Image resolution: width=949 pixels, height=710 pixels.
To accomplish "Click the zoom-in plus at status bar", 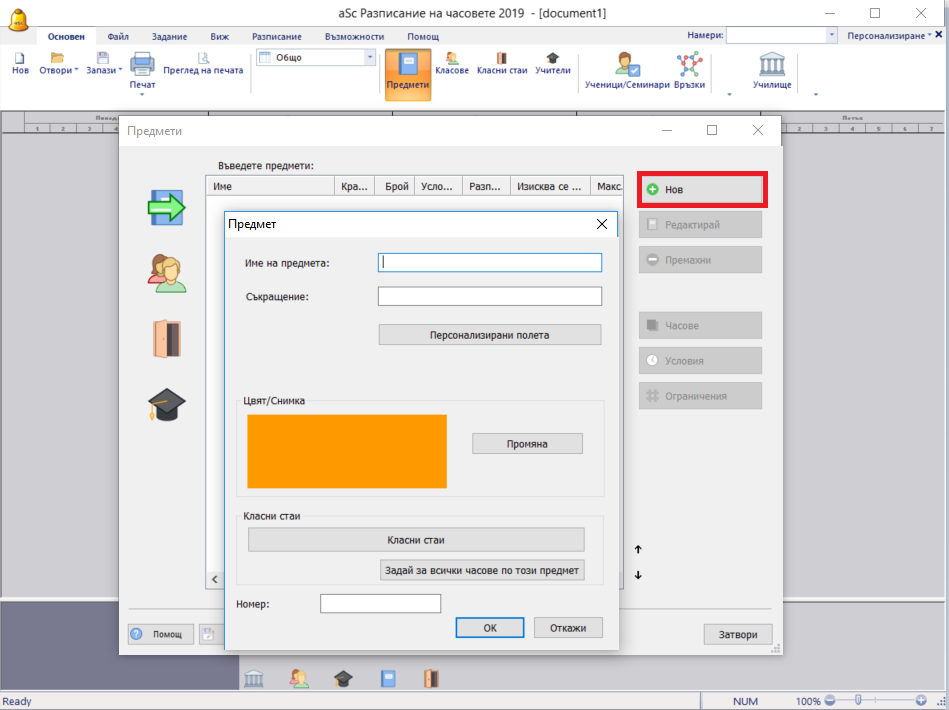I will pyautogui.click(x=920, y=701).
